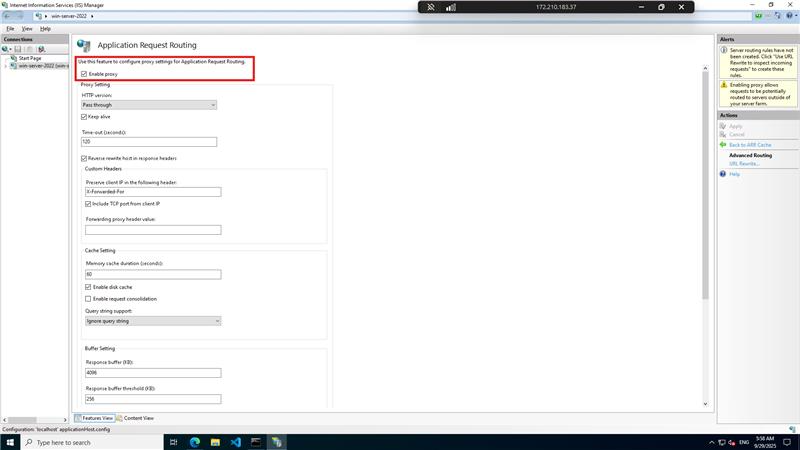Image resolution: width=800 pixels, height=450 pixels.
Task: Show hidden tray icons chevron
Action: pyautogui.click(x=712, y=442)
